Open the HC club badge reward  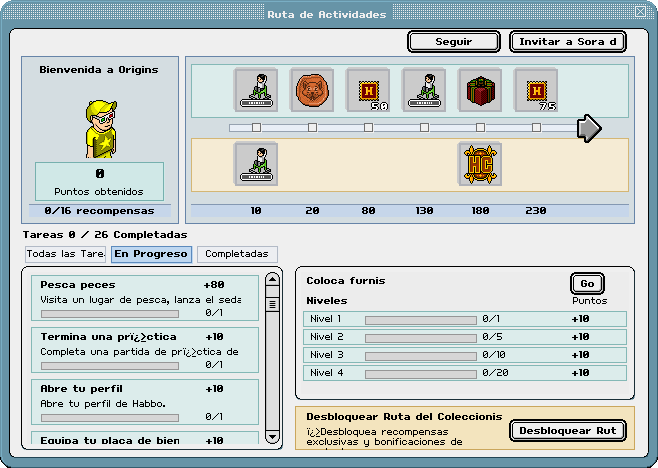pos(480,164)
